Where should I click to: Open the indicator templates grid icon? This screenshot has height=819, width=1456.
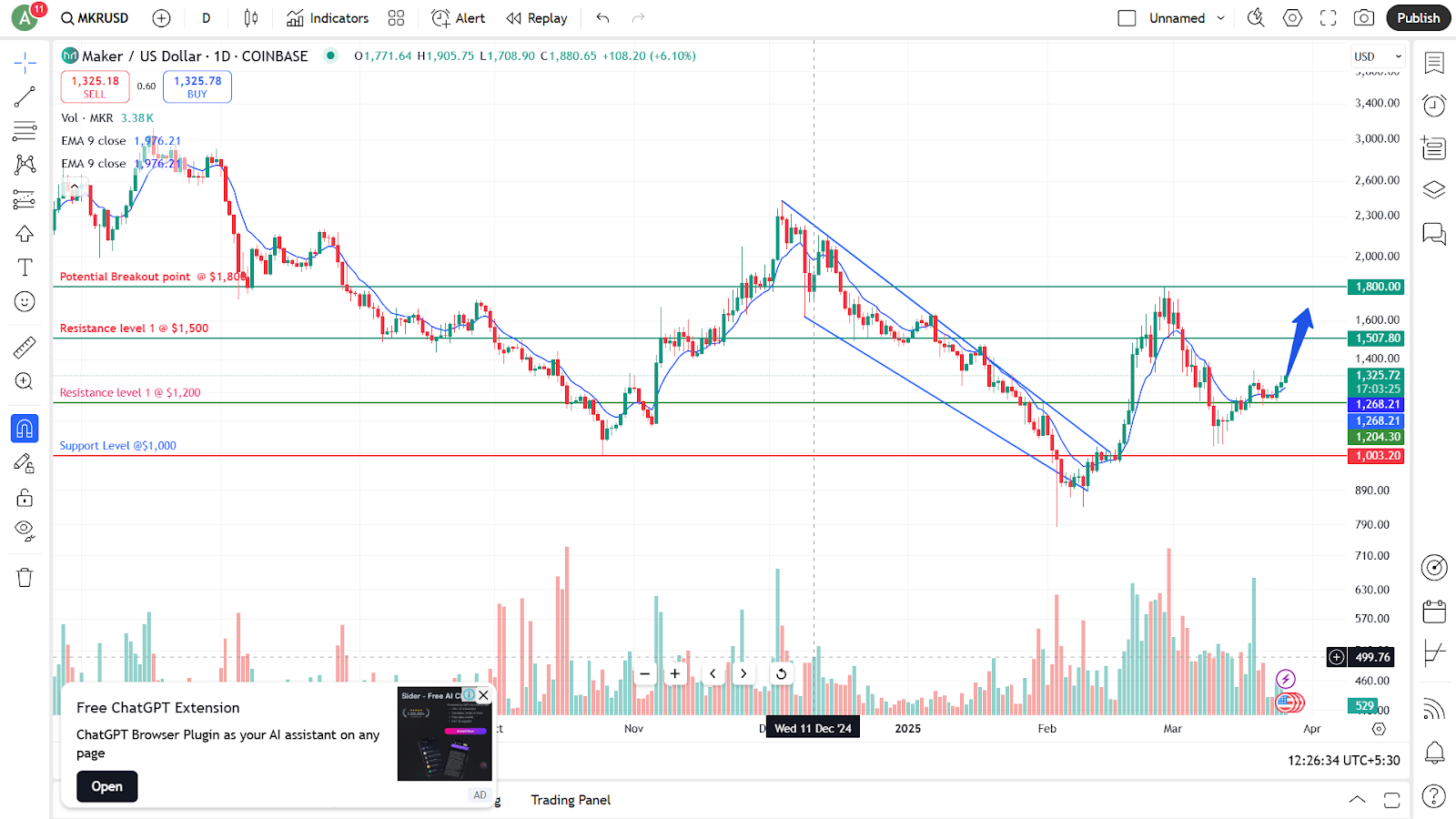396,18
